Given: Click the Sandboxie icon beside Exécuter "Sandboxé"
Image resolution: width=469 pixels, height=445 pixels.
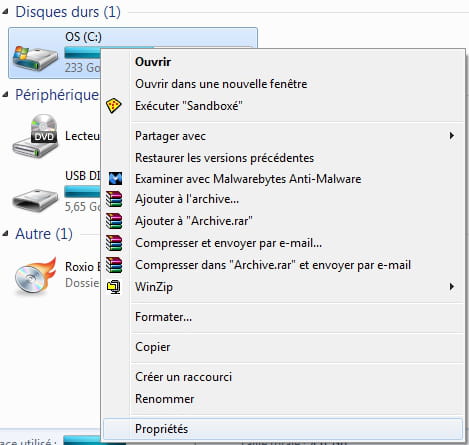Looking at the screenshot, I should click(114, 106).
